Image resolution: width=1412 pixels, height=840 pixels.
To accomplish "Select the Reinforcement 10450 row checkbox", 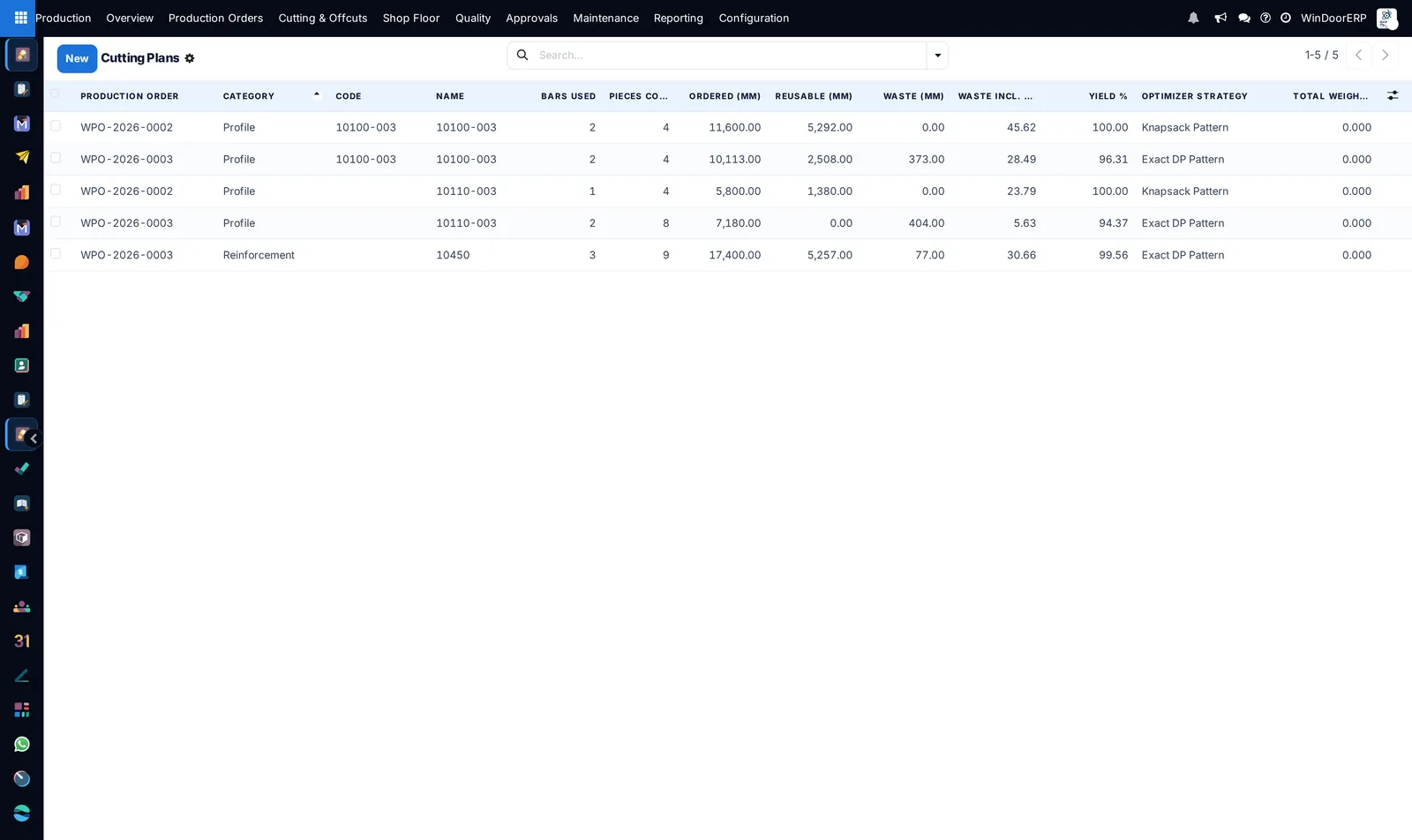I will (x=56, y=253).
